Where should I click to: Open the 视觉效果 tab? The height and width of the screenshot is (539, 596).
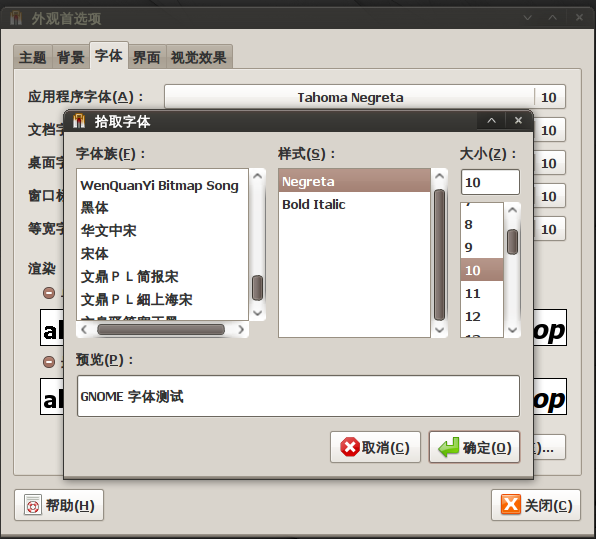[x=199, y=57]
